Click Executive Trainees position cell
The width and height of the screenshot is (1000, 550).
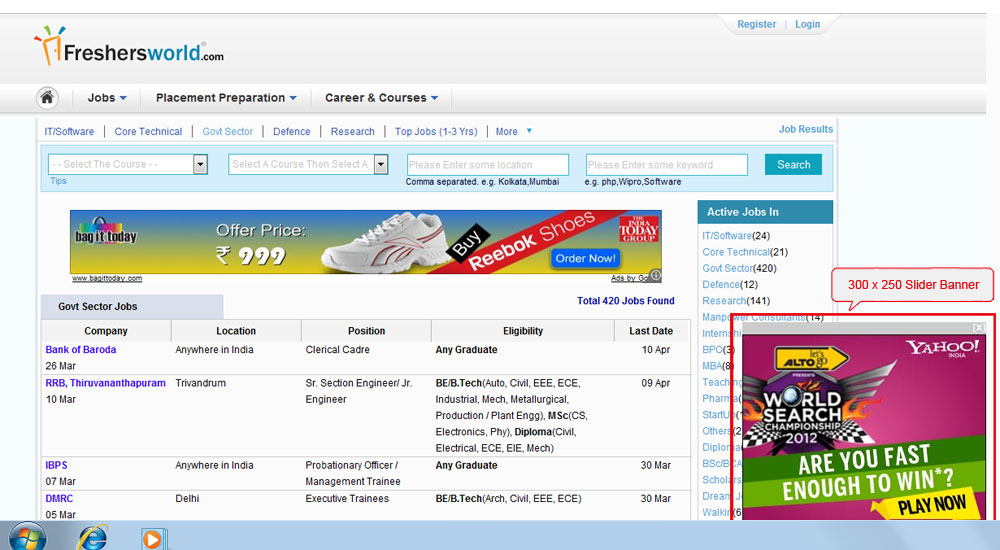pyautogui.click(x=347, y=498)
